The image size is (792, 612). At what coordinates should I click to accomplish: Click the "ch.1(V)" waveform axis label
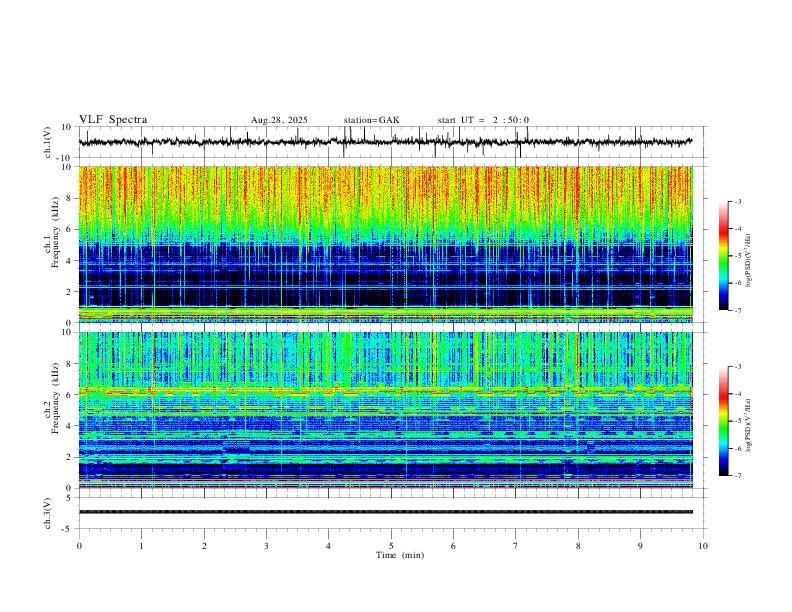point(48,142)
